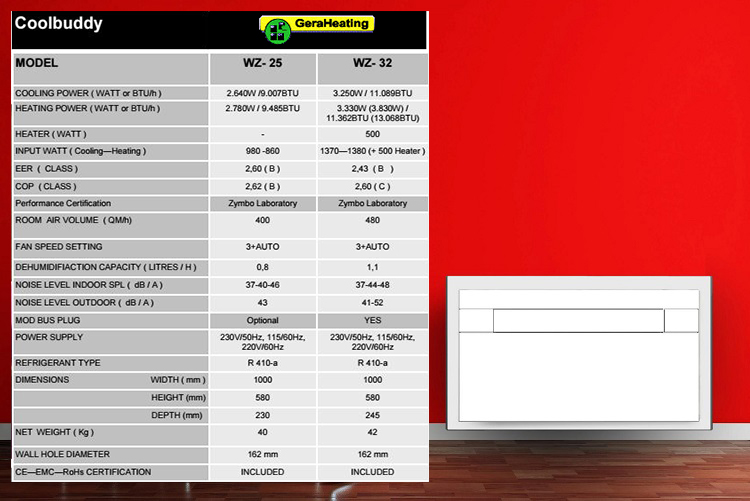Click the COOLING POWER row label
750x501 pixels.
88,93
